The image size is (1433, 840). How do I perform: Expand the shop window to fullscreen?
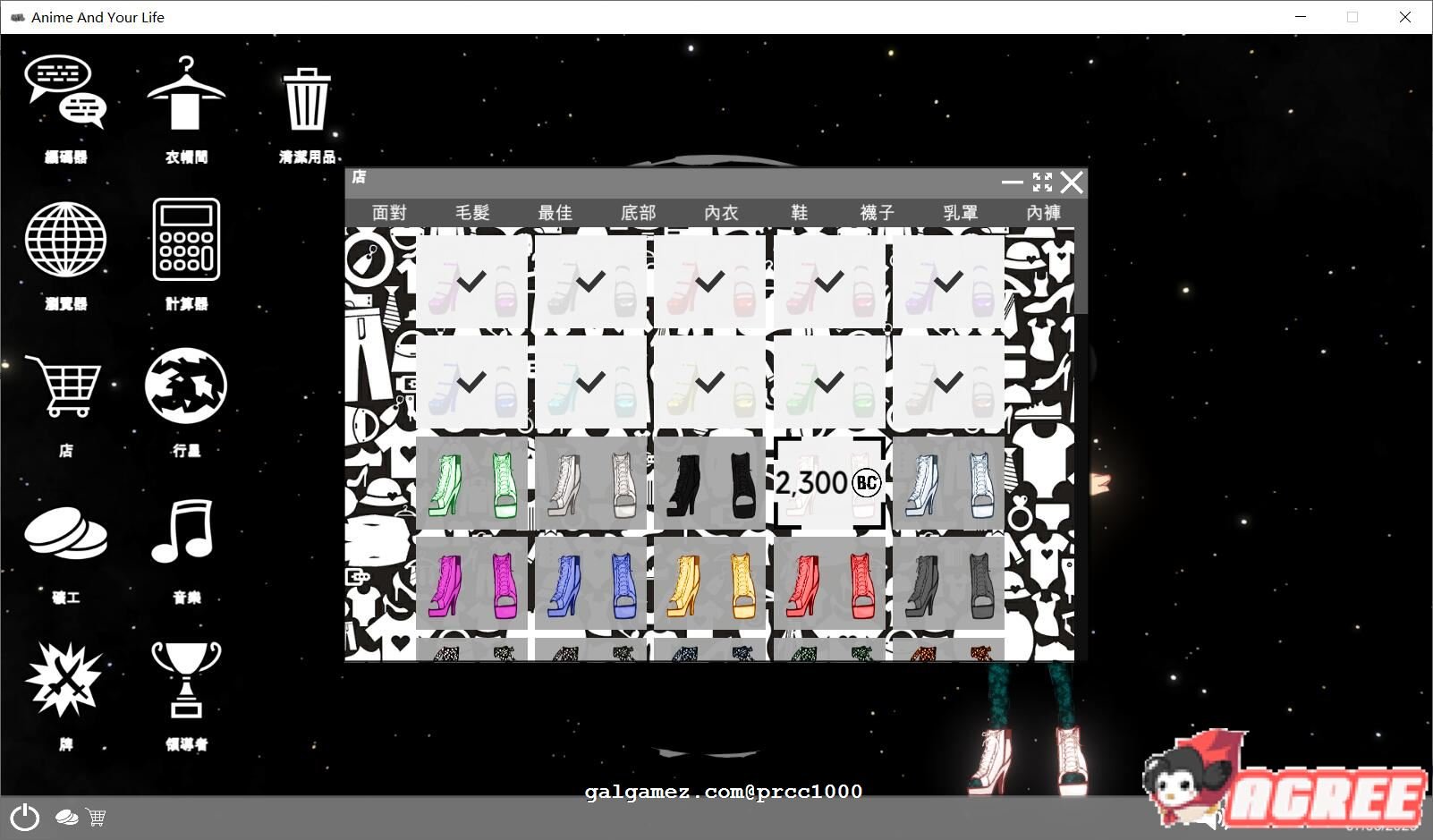click(x=1043, y=182)
